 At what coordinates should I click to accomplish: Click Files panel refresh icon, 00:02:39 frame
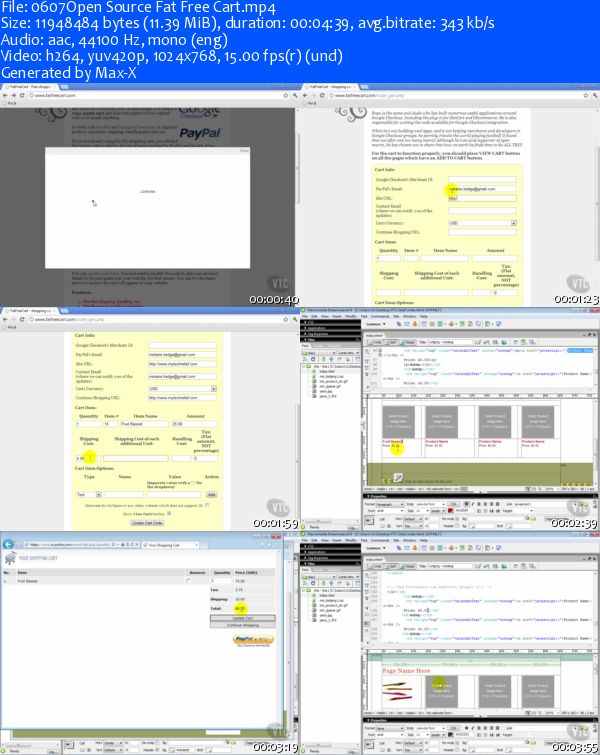coord(313,359)
